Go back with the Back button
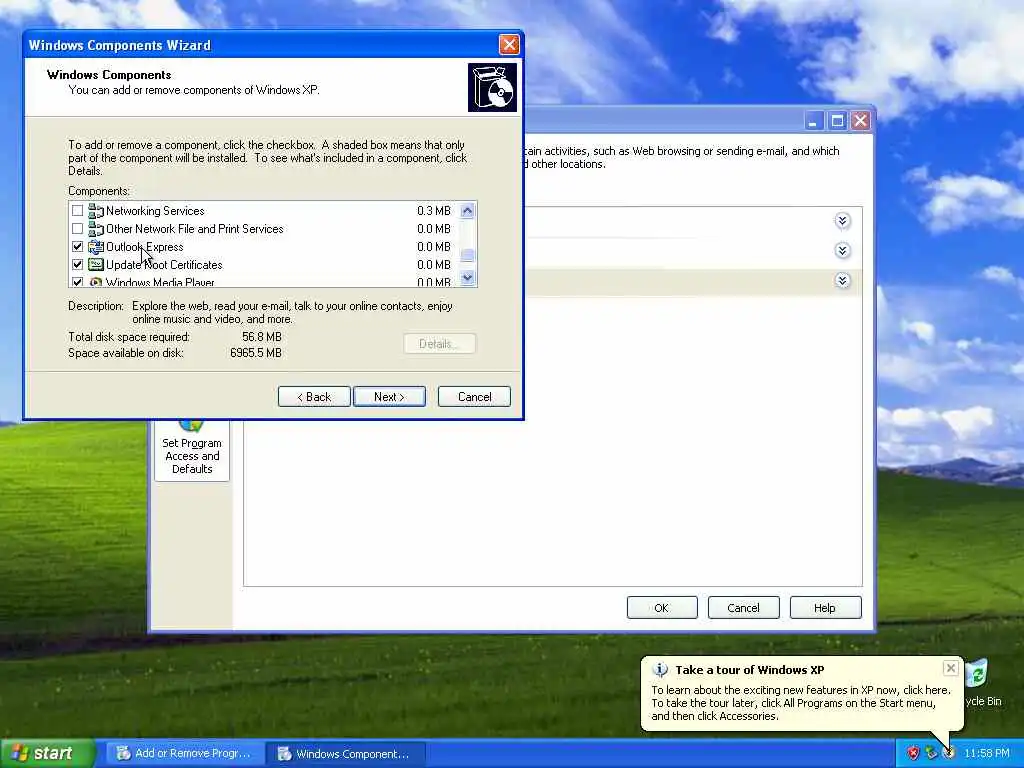Image resolution: width=1024 pixels, height=768 pixels. tap(314, 397)
